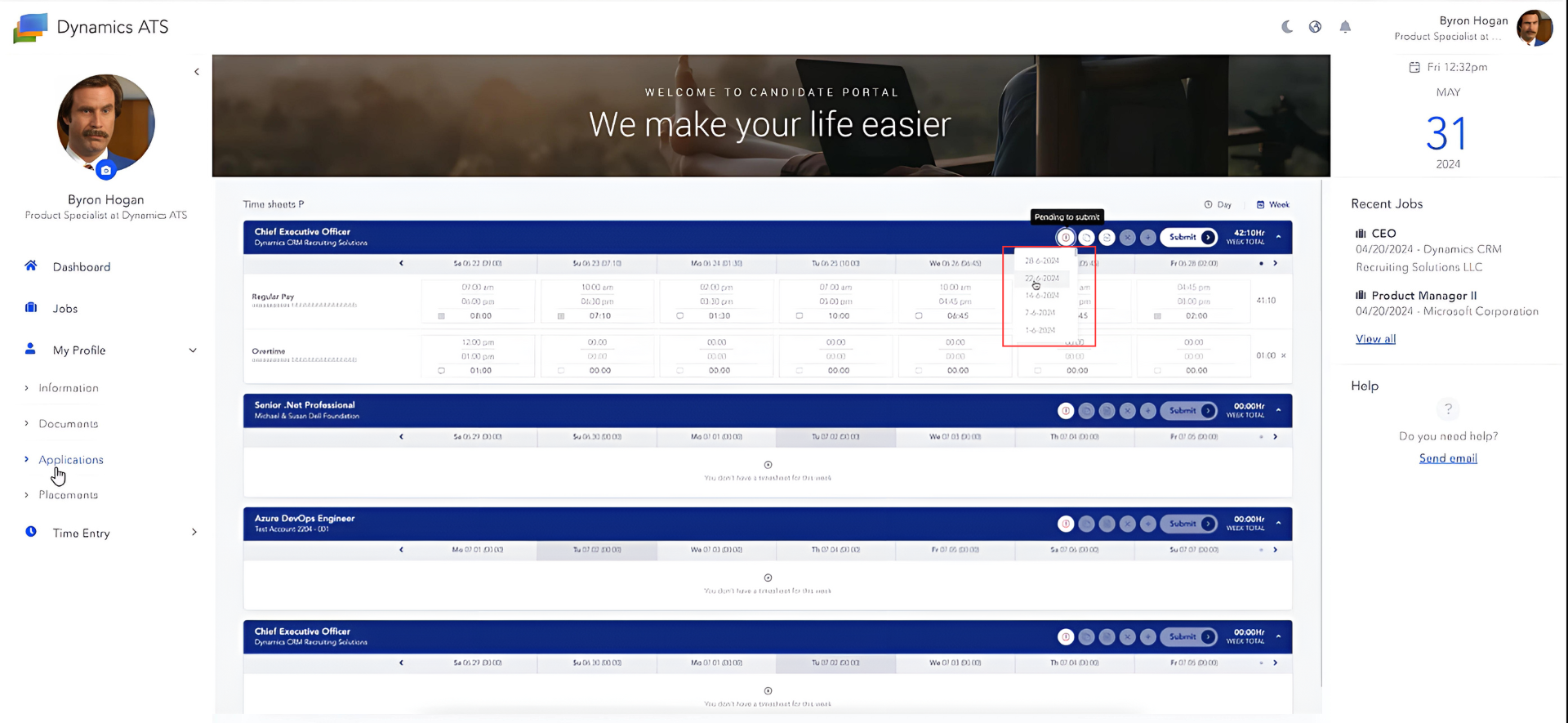Tick the small box in the Sunday Overtime cell
This screenshot has height=723, width=1568.
pos(560,370)
